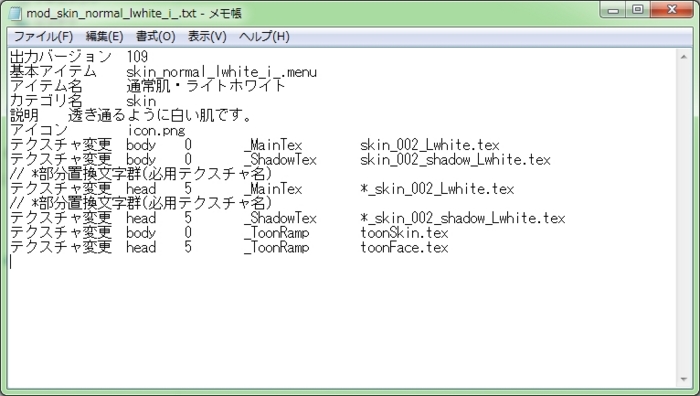The height and width of the screenshot is (396, 700).
Task: Click _ToonRamp on the head line
Action: [x=276, y=248]
